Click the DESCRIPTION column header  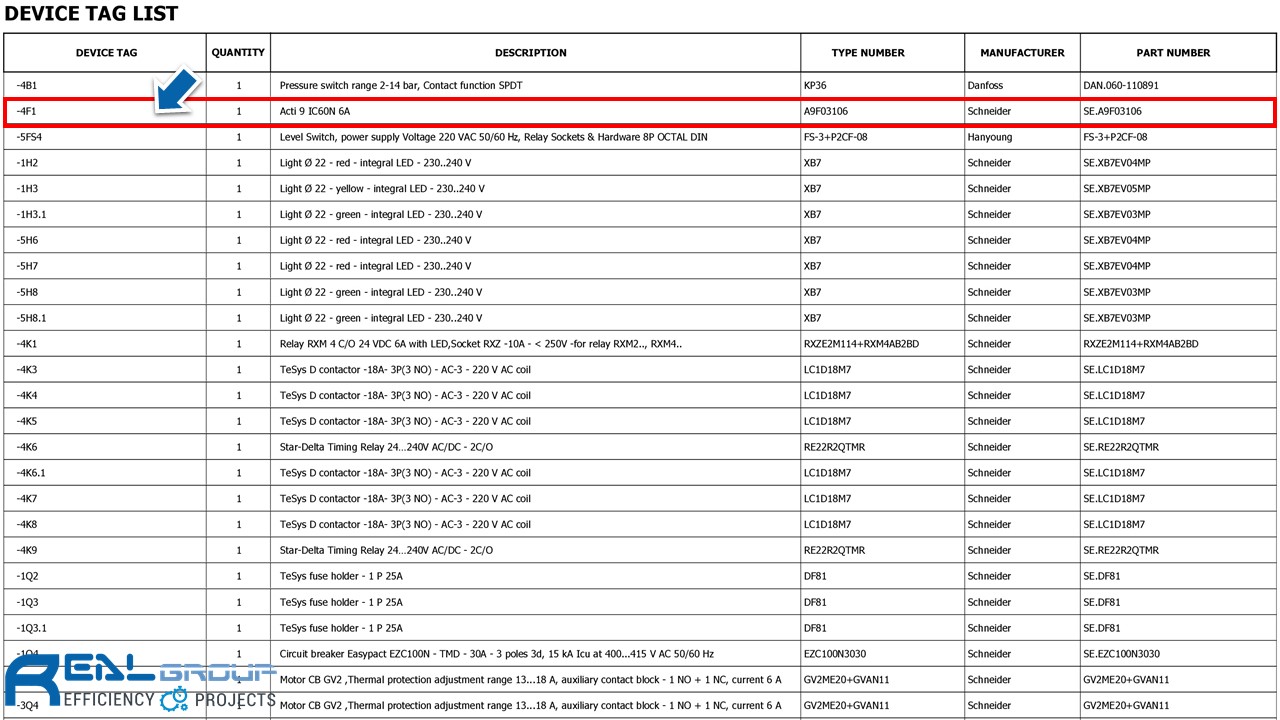(x=530, y=53)
